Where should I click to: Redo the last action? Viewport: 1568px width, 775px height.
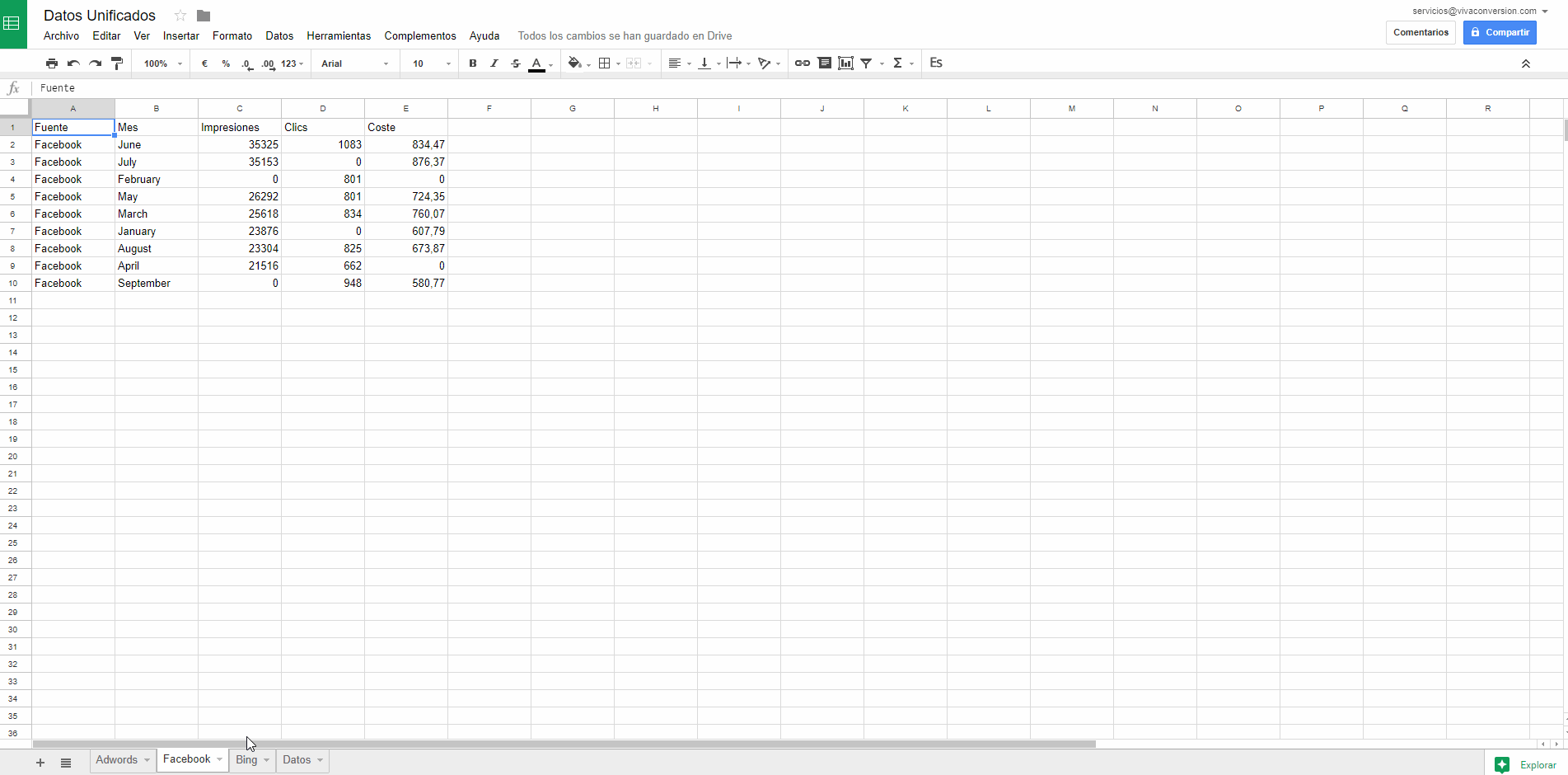click(x=96, y=63)
